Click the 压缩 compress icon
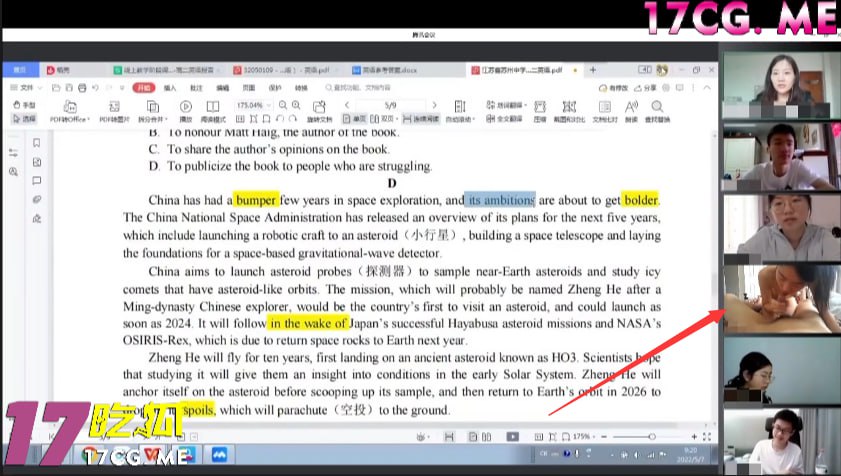The image size is (841, 476). [539, 111]
